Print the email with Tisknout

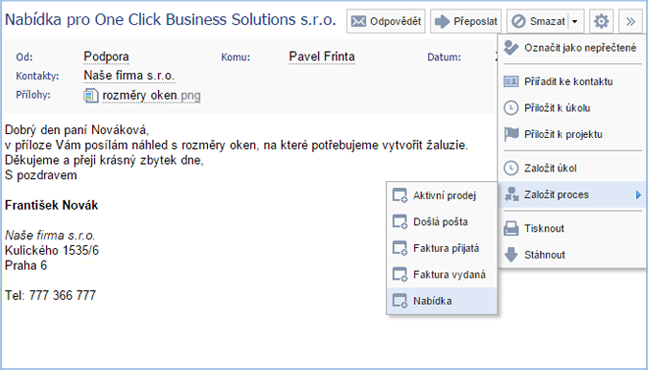[x=572, y=228]
